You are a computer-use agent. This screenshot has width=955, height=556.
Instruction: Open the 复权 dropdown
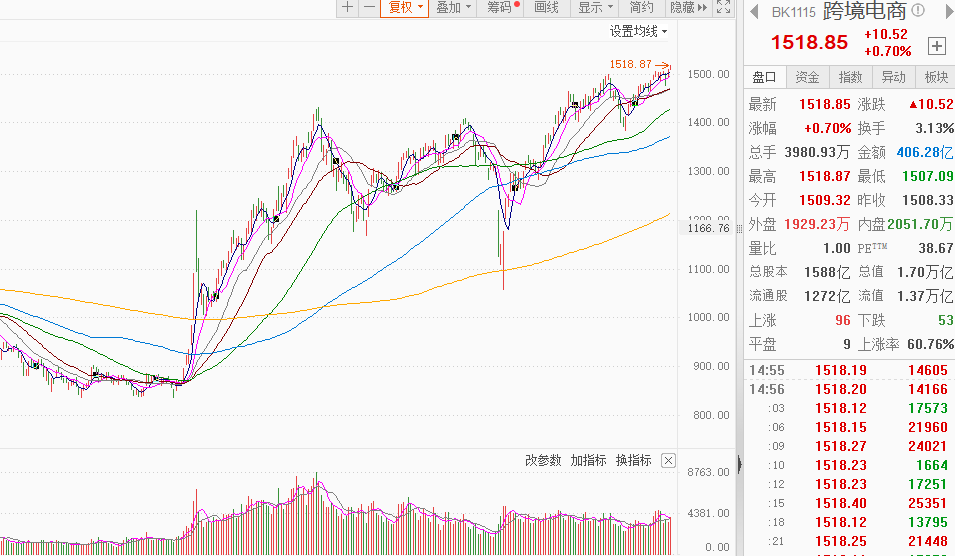coord(405,7)
